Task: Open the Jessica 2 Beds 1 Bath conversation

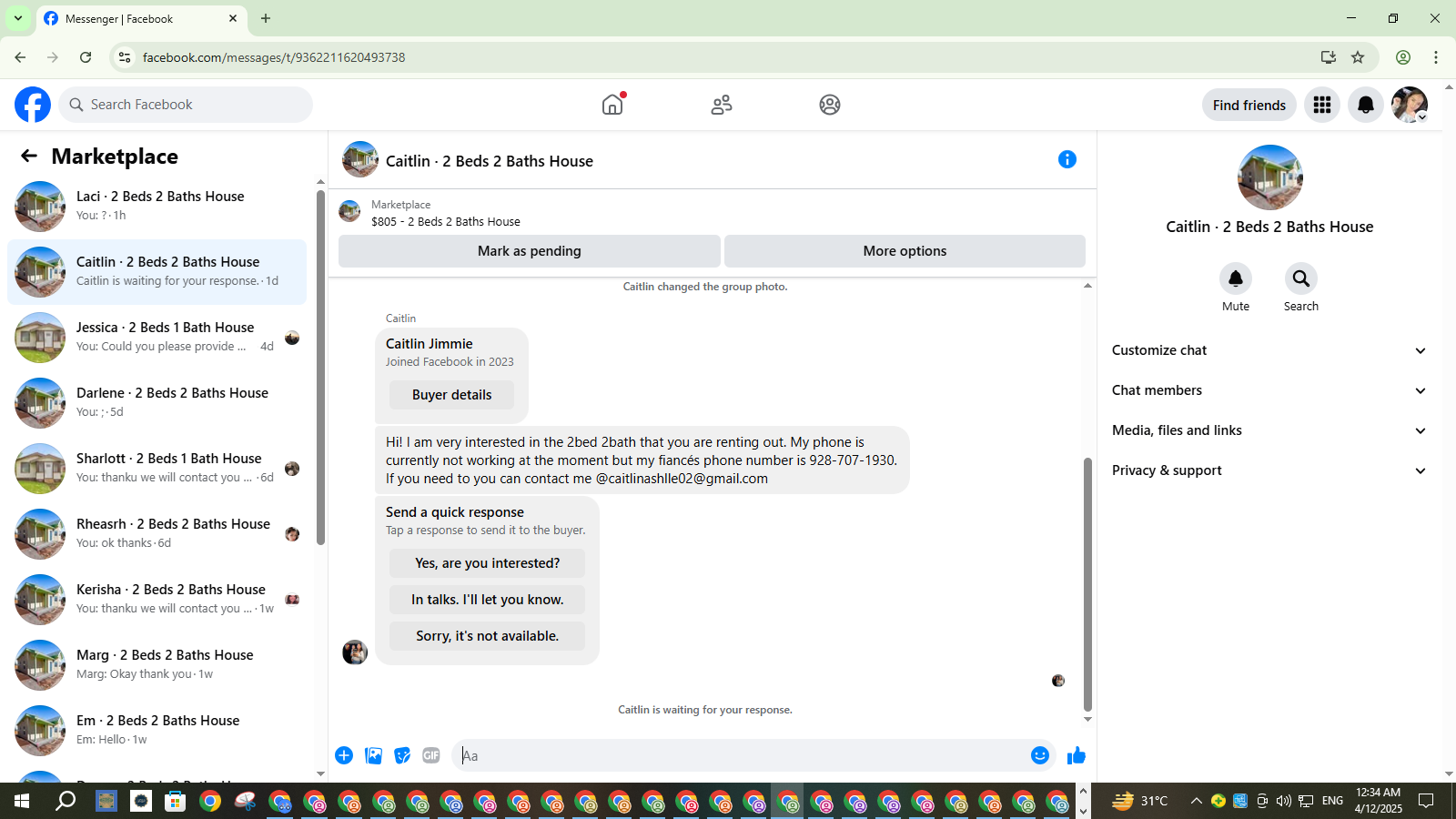Action: pyautogui.click(x=157, y=338)
